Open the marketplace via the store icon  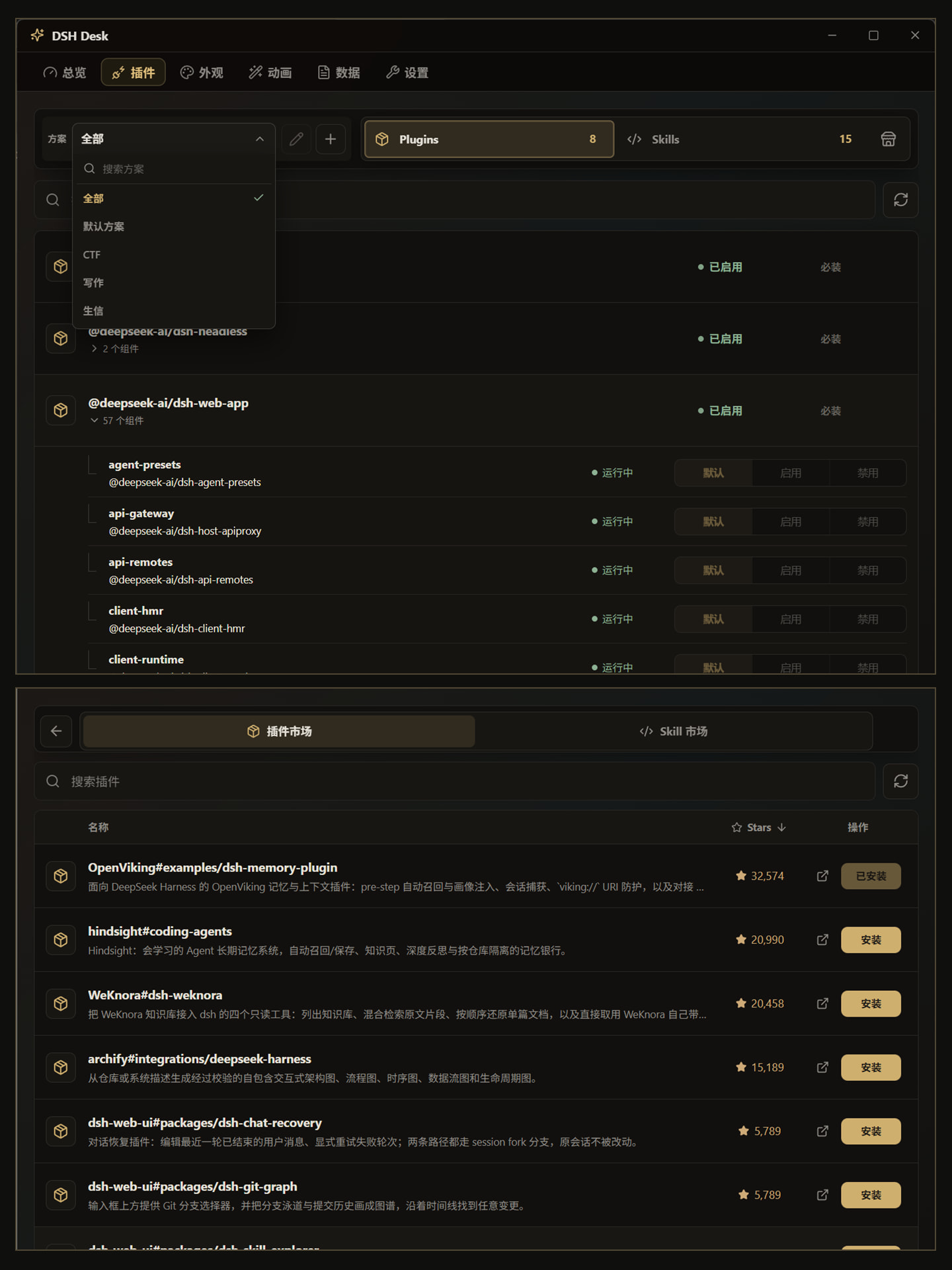(888, 139)
